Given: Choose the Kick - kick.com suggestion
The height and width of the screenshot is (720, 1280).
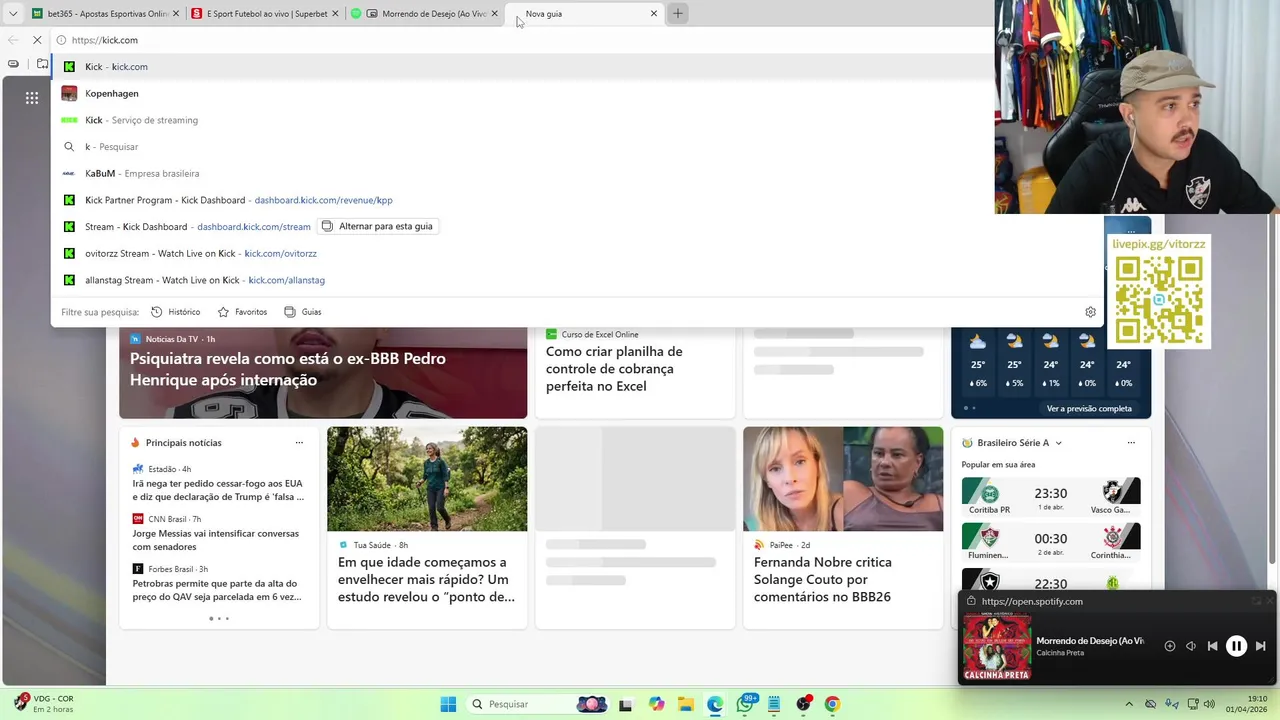Looking at the screenshot, I should tap(522, 66).
